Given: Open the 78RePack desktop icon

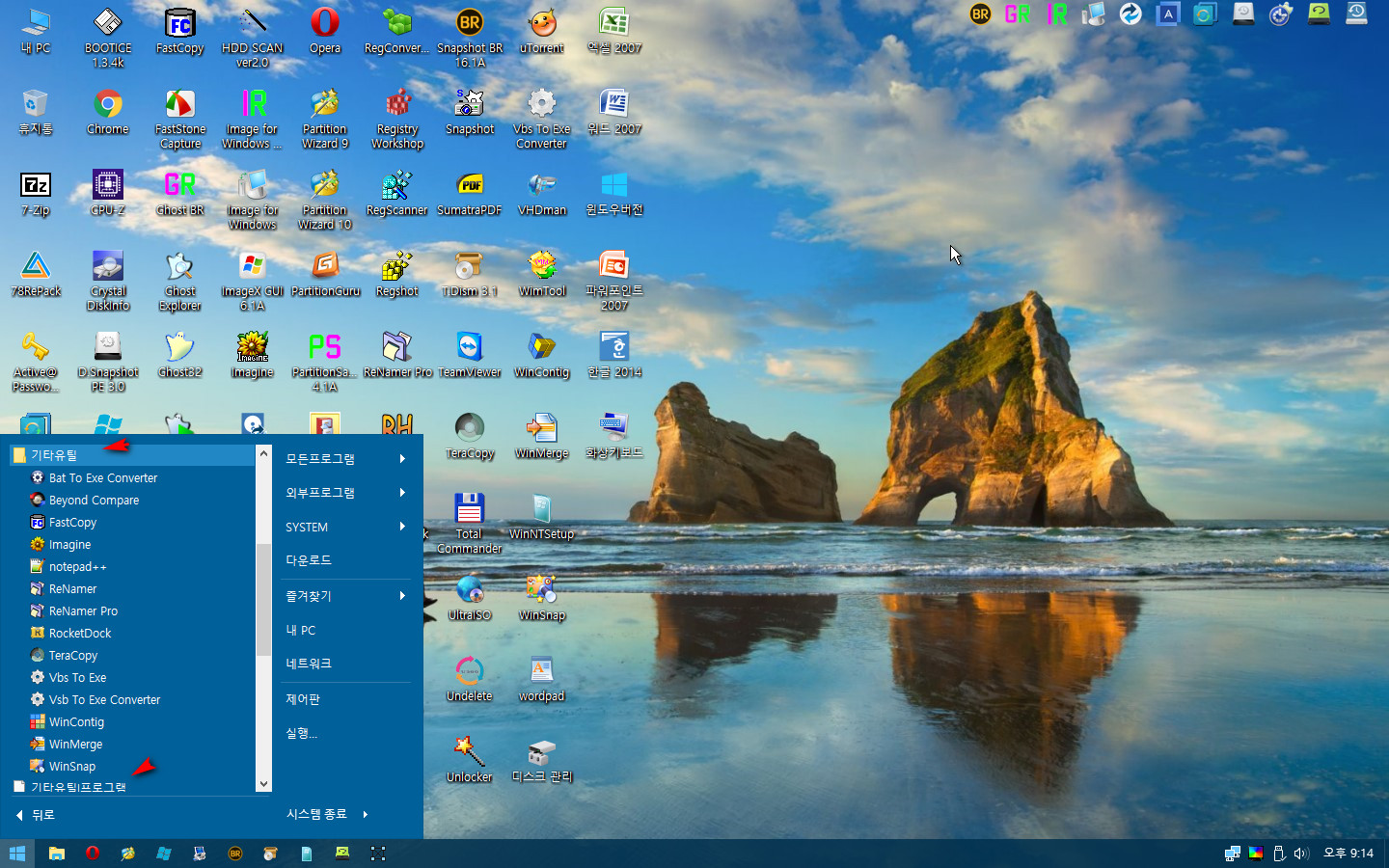Looking at the screenshot, I should point(36,274).
